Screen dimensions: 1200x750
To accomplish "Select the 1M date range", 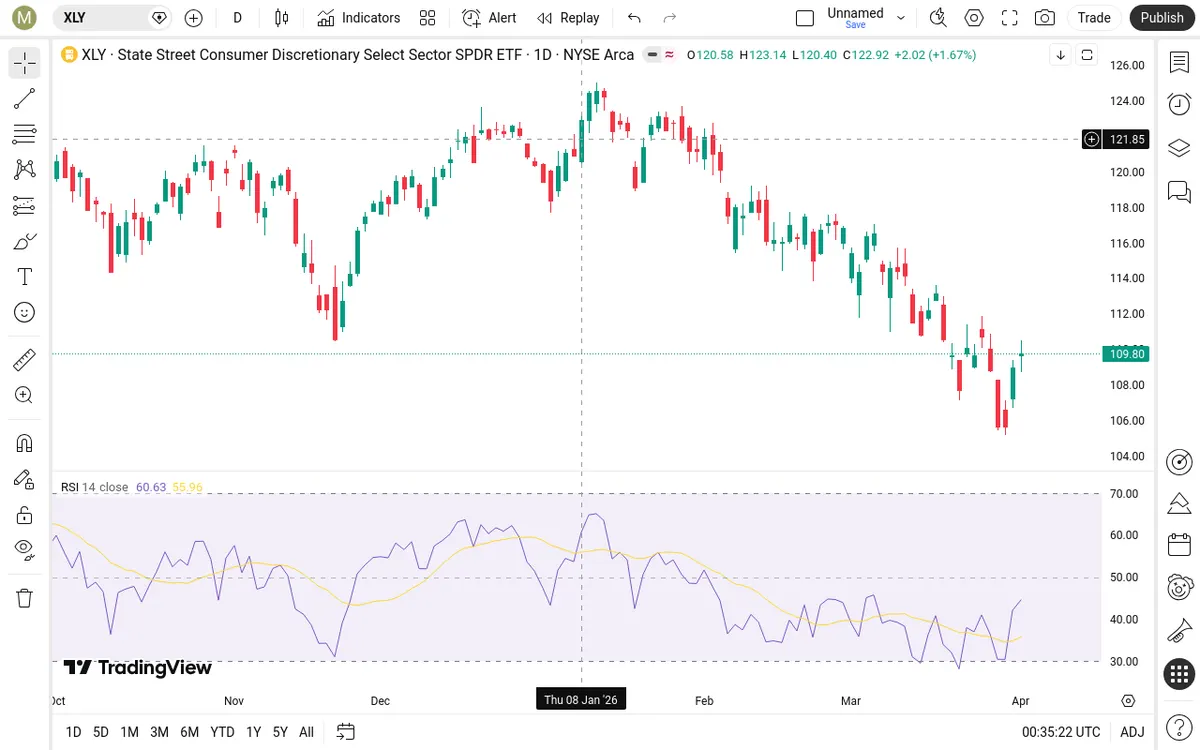I will point(129,732).
